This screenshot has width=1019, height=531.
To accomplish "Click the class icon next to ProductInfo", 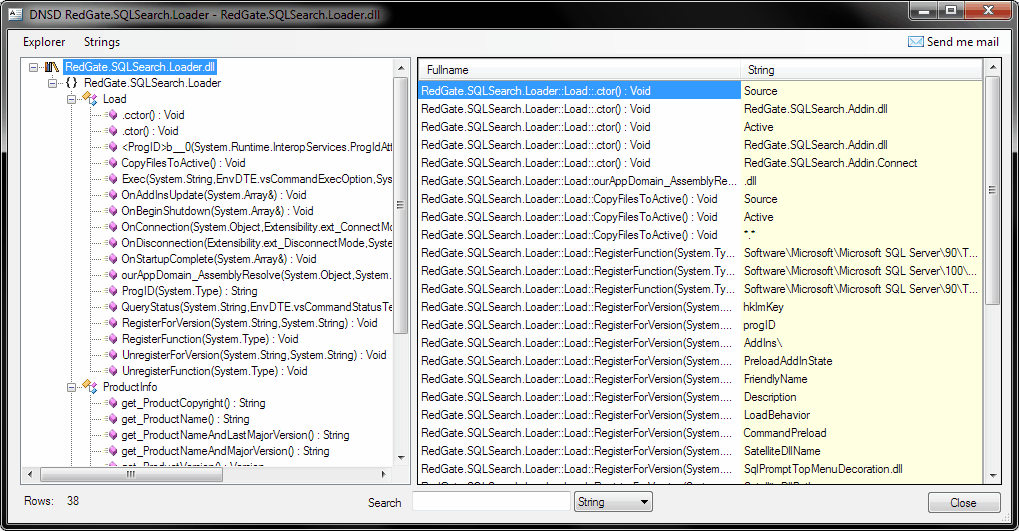I will point(90,387).
